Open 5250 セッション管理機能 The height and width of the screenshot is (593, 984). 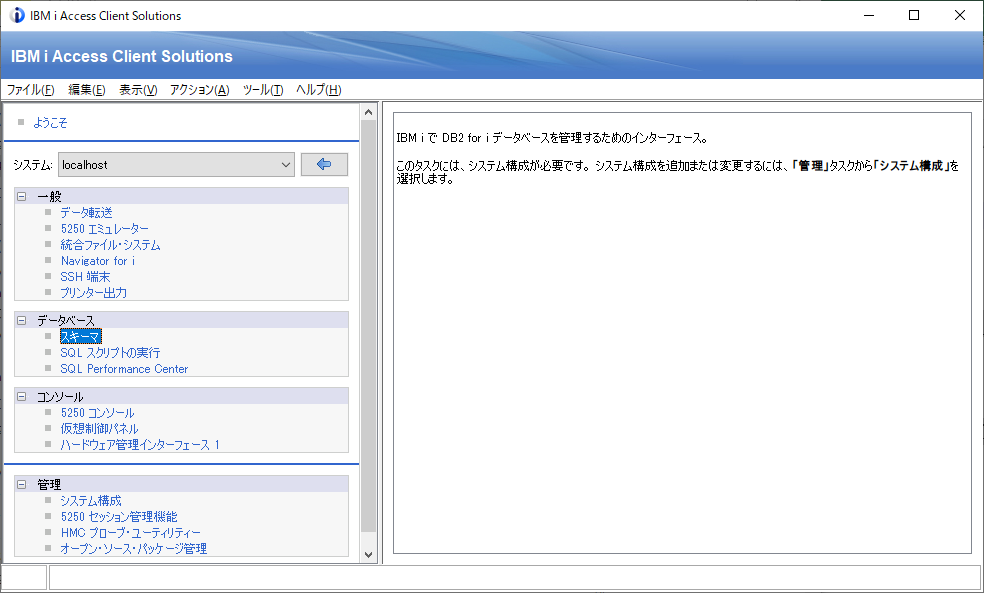pyautogui.click(x=119, y=516)
